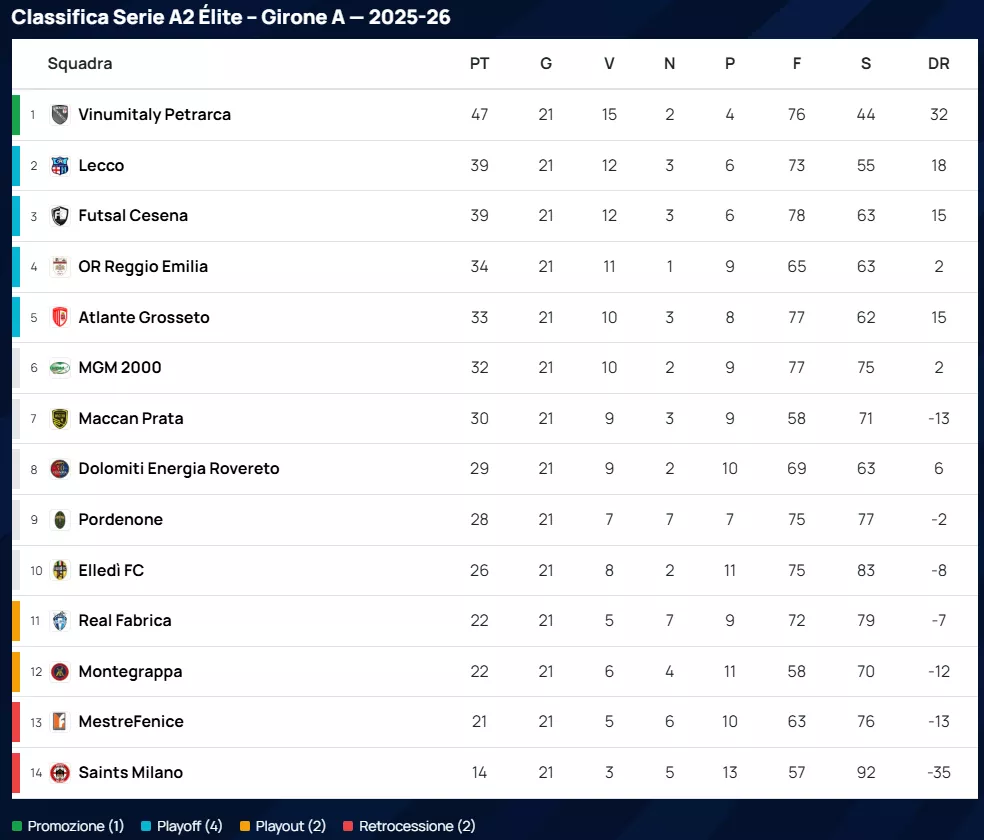The image size is (984, 840).
Task: Click the Vinumitaly Petrarca team crest
Action: click(x=60, y=114)
